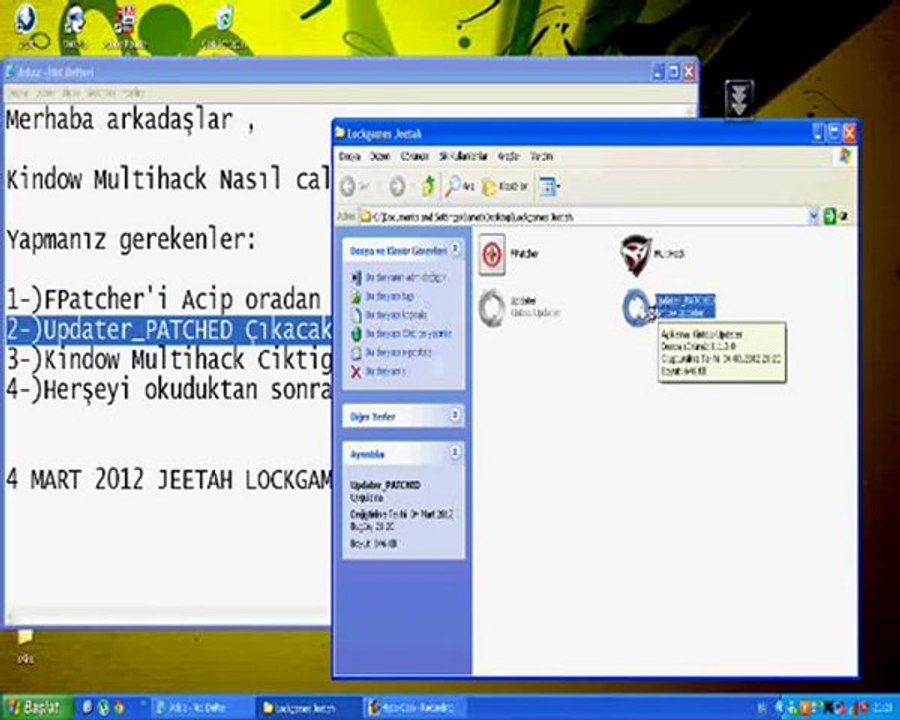Switch to HyperCam Recording taskbar button

pyautogui.click(x=416, y=708)
